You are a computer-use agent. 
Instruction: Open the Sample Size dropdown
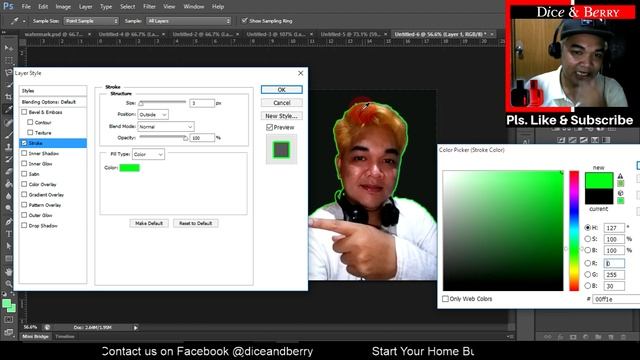pos(91,21)
